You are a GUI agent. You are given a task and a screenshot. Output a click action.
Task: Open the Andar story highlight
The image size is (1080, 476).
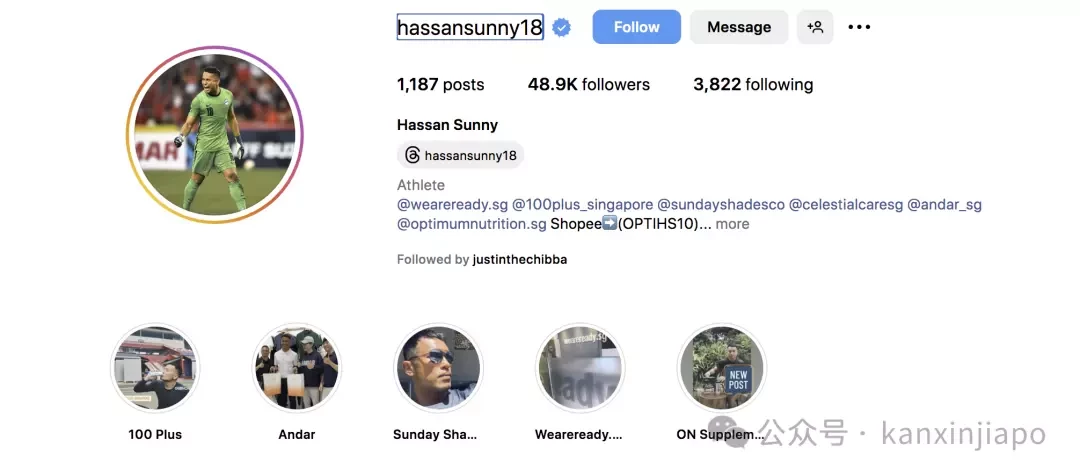click(x=297, y=367)
